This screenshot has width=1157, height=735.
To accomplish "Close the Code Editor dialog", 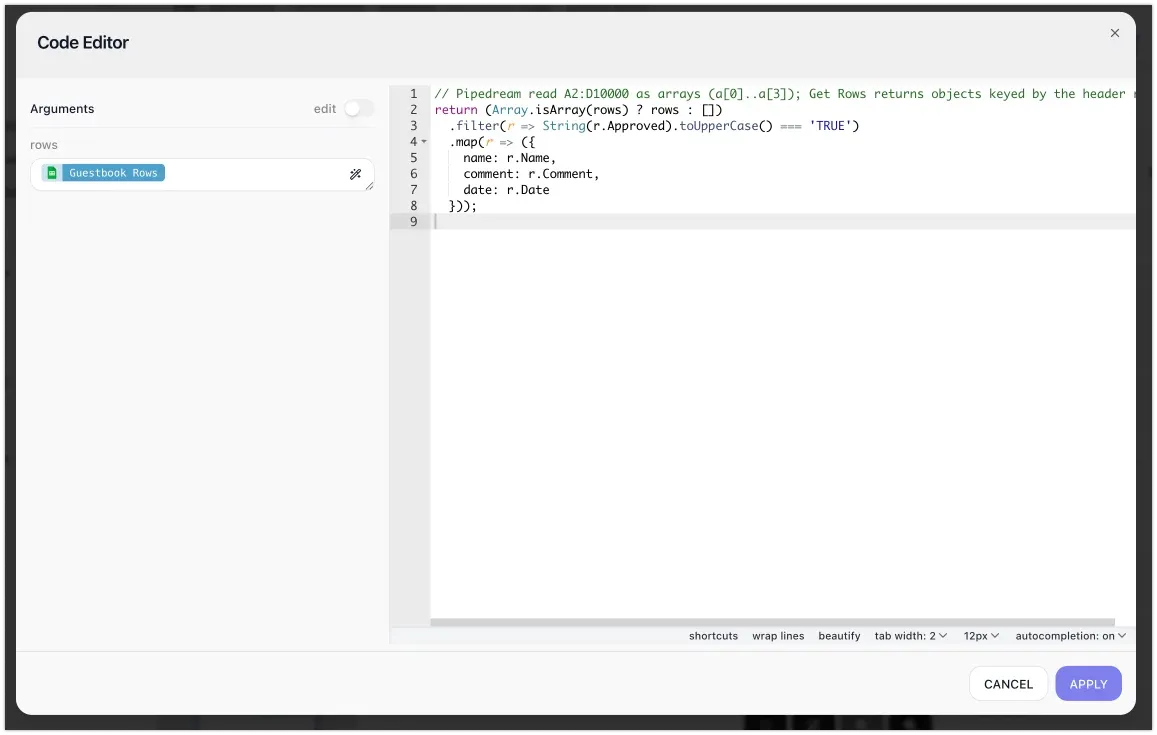I will (x=1114, y=33).
